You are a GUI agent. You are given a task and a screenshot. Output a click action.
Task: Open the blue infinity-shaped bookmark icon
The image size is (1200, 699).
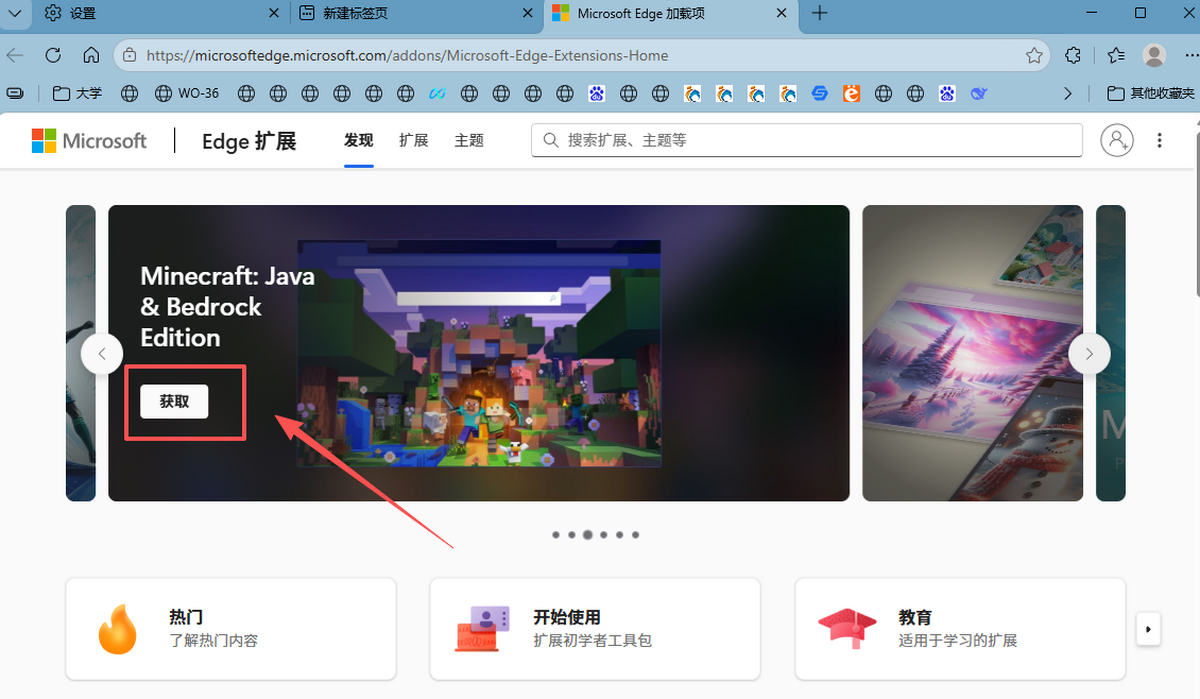click(x=437, y=93)
